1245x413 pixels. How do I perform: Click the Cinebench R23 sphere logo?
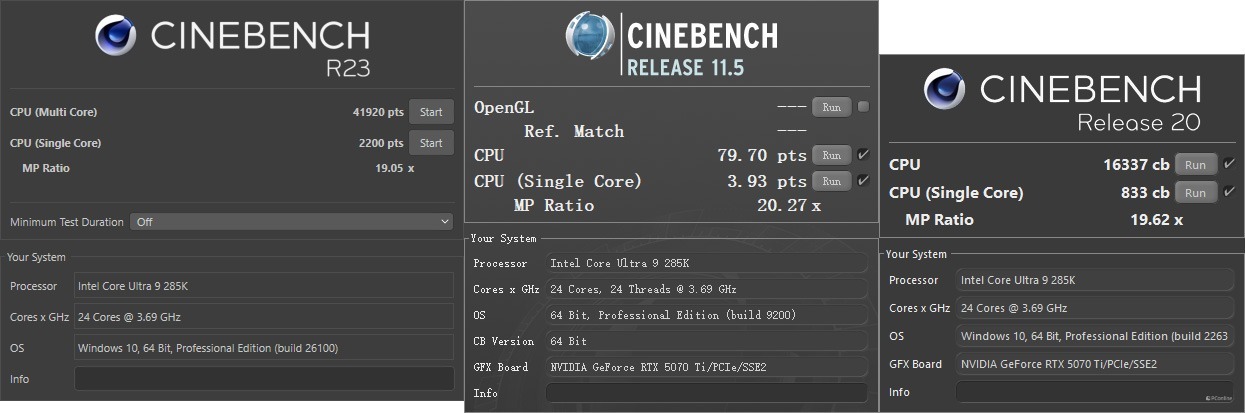(x=116, y=35)
